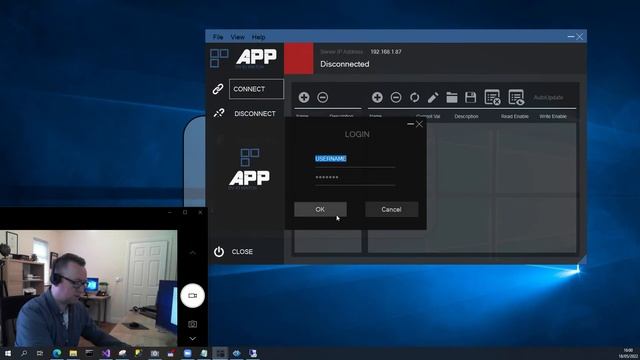640x360 pixels.
Task: Open the Windows Start menu
Action: (x=7, y=353)
